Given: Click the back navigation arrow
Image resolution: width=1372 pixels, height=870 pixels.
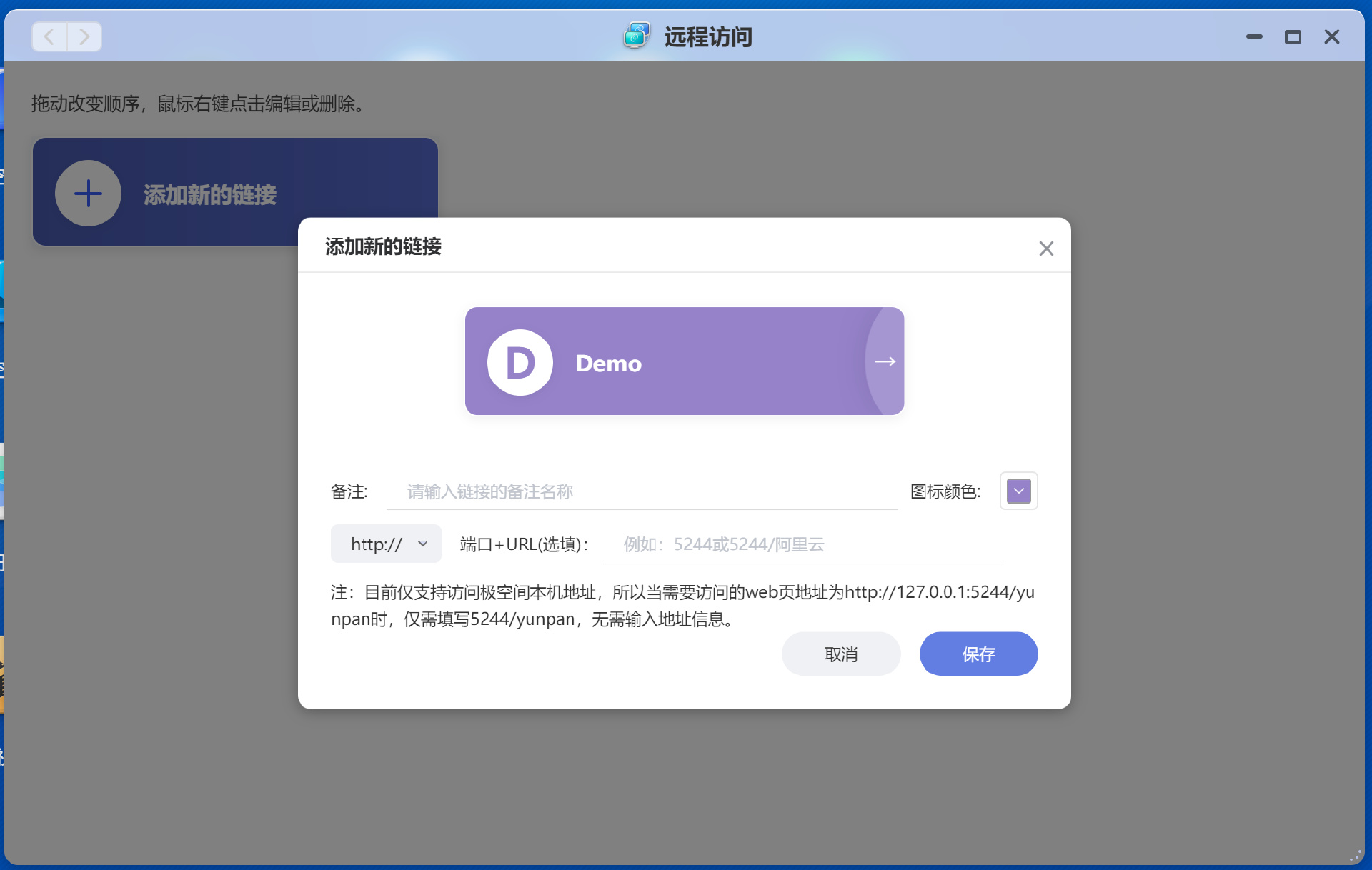Looking at the screenshot, I should (x=49, y=36).
